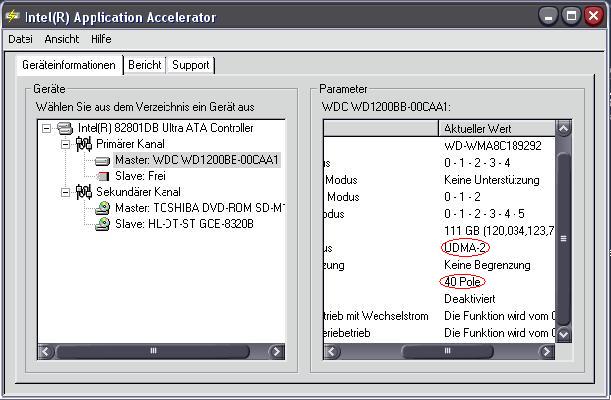Select Master: TOSHIBA DVD-ROM device
The image size is (611, 400).
200,208
